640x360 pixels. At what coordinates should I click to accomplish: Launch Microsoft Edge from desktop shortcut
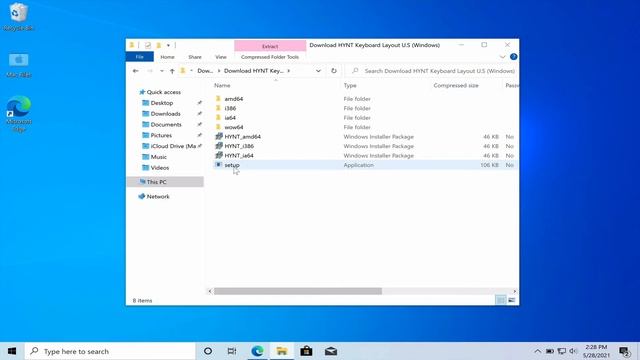point(18,113)
